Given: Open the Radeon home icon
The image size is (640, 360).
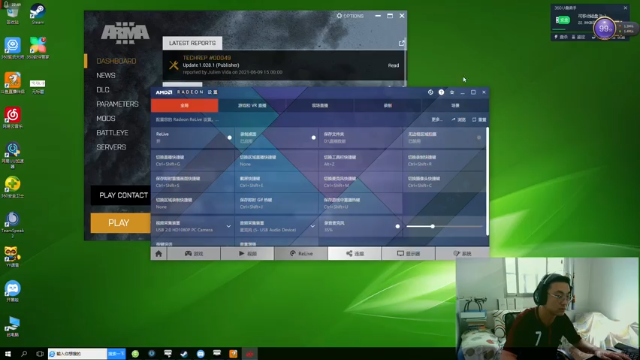Looking at the screenshot, I should 159,253.
